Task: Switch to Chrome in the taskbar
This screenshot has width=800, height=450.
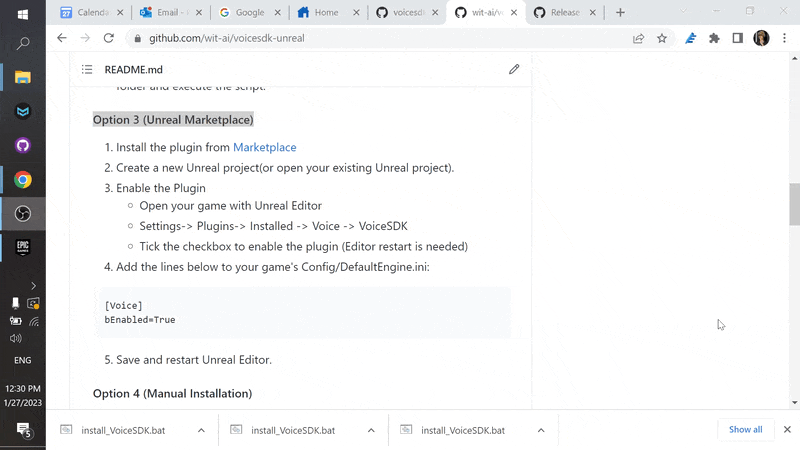Action: [x=22, y=180]
